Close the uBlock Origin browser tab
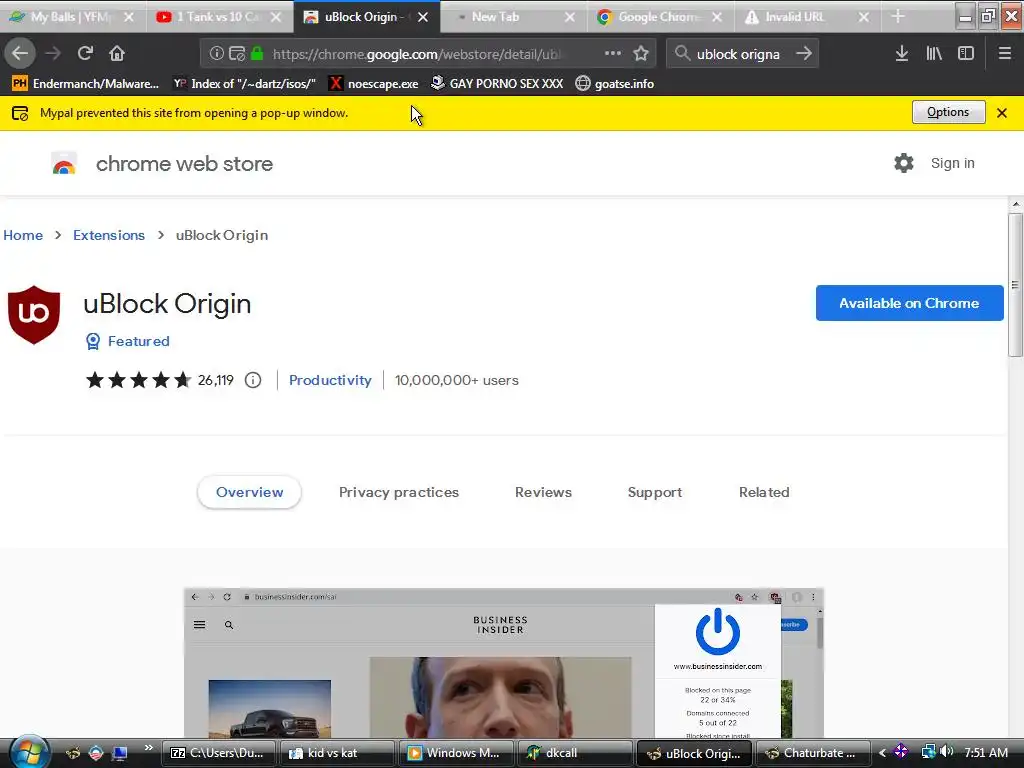 click(423, 17)
